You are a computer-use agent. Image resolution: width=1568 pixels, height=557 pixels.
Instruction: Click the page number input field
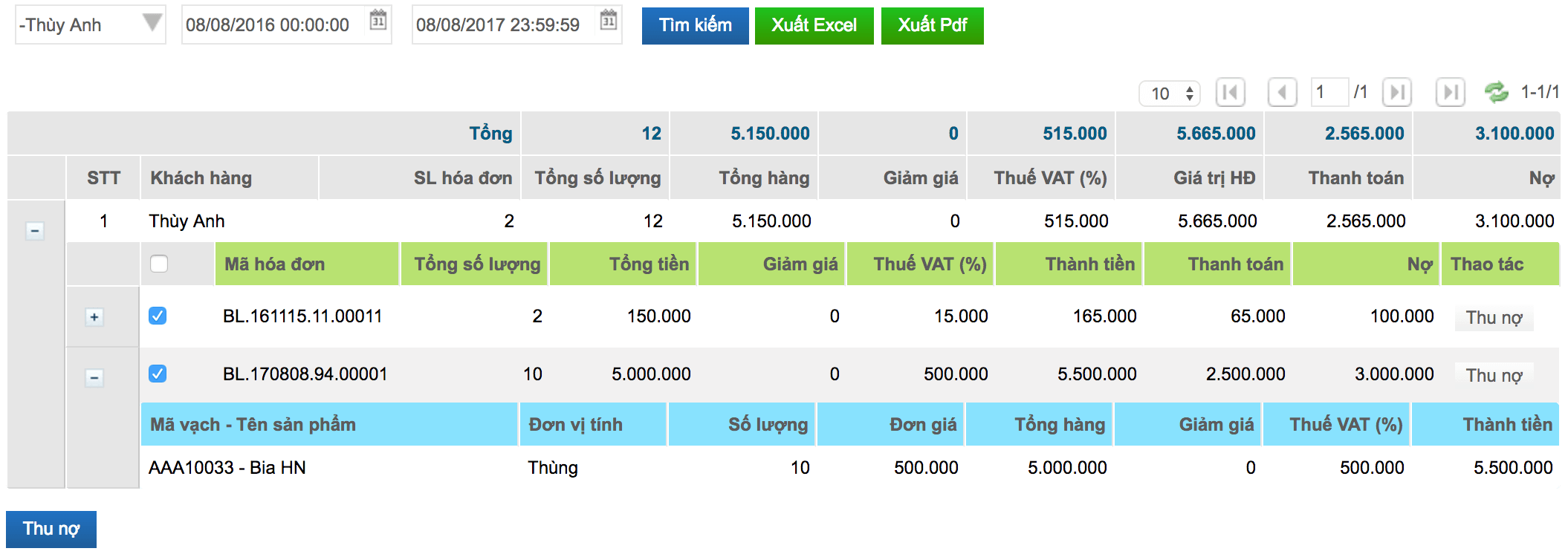pos(1329,92)
